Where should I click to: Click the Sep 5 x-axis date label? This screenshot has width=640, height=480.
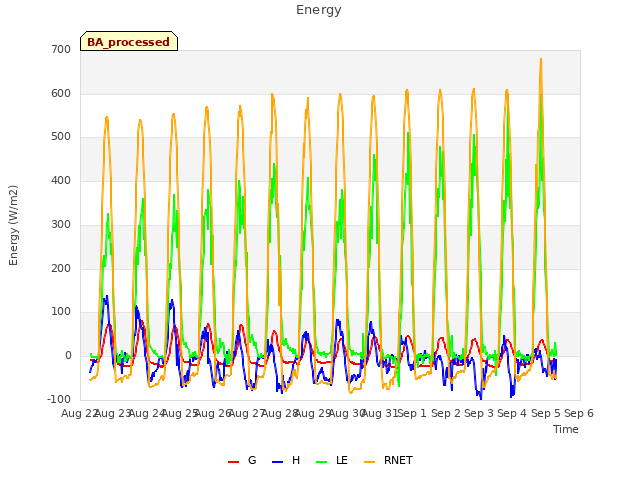click(x=546, y=413)
